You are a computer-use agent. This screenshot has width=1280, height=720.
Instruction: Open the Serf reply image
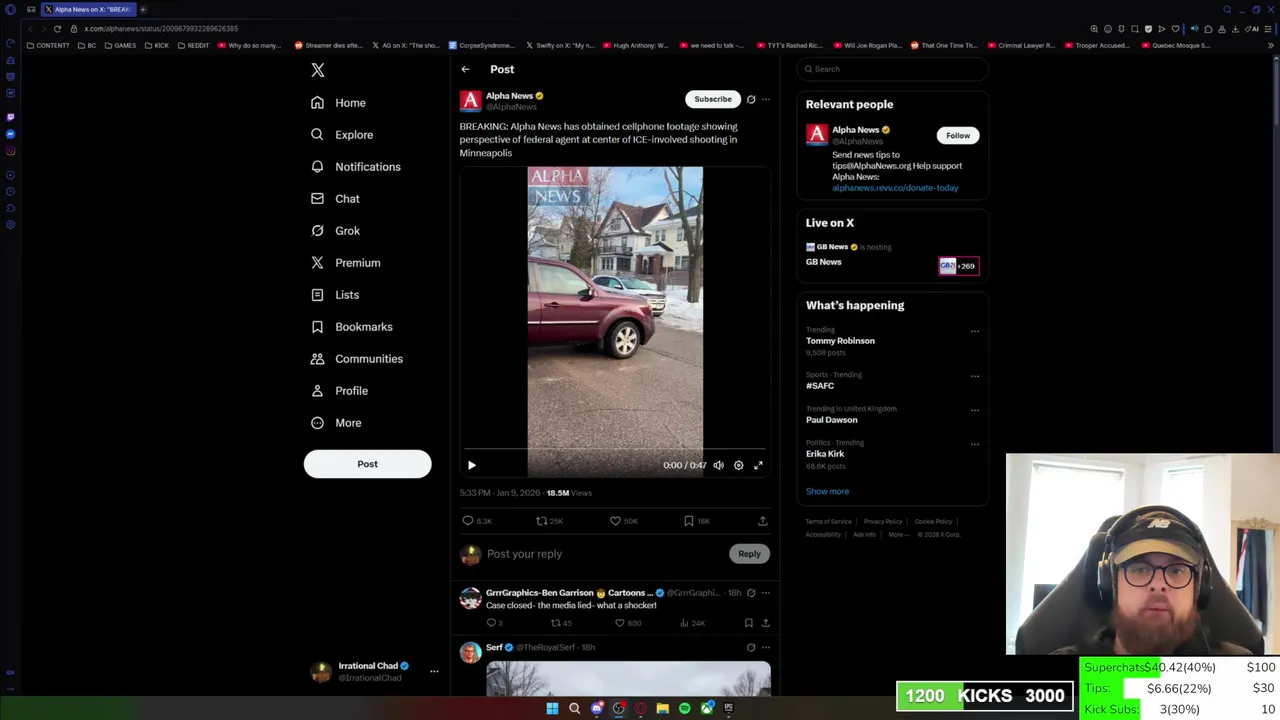click(628, 678)
